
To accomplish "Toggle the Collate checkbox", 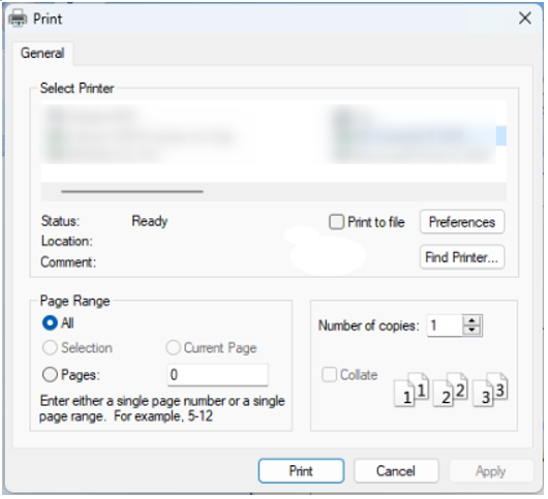I will pos(329,375).
